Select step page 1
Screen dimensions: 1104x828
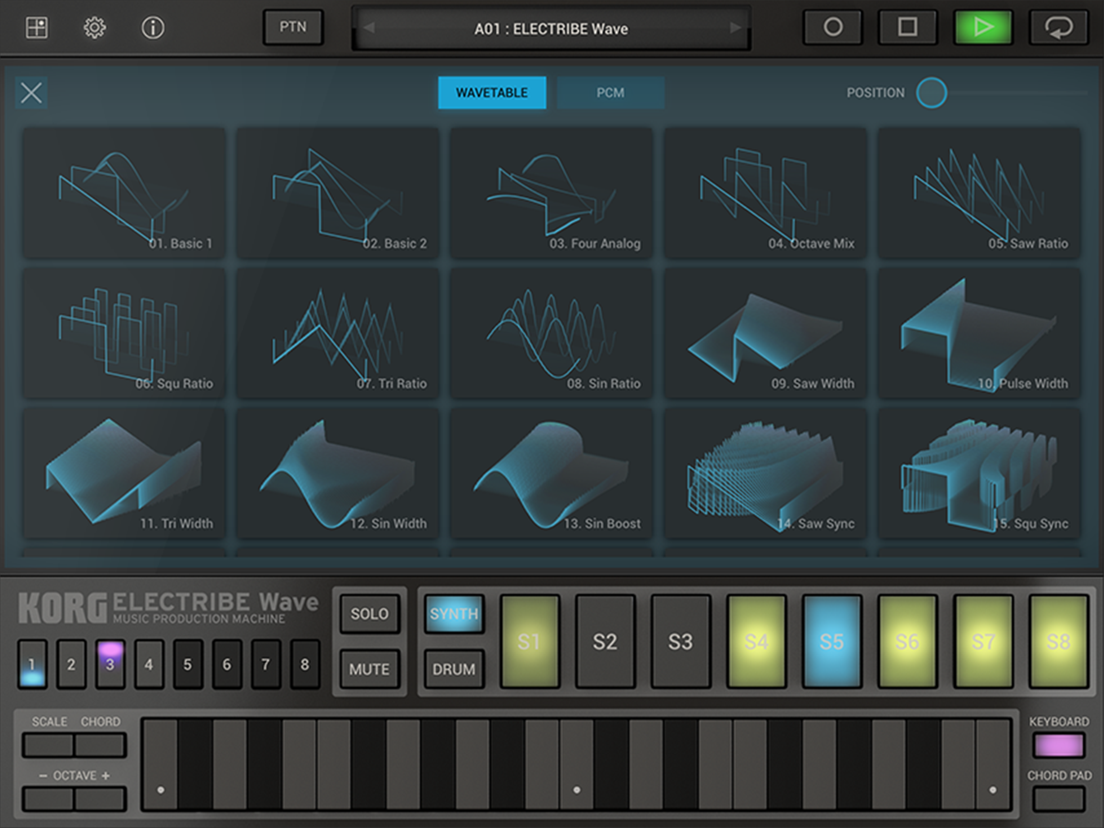click(32, 664)
